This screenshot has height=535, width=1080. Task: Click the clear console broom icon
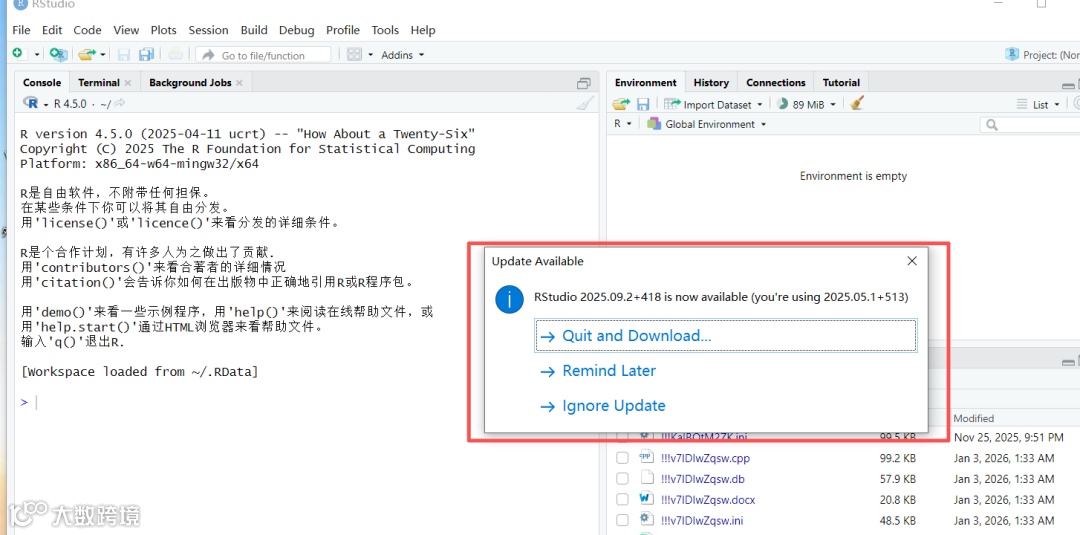pos(584,103)
